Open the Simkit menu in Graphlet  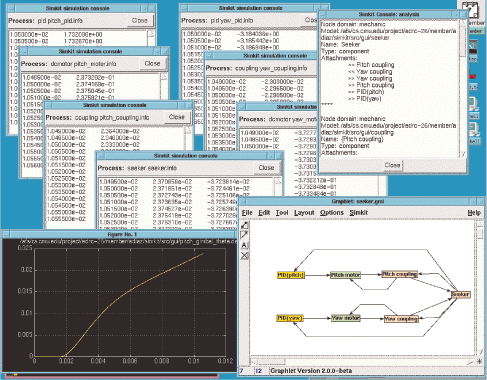[x=359, y=213]
